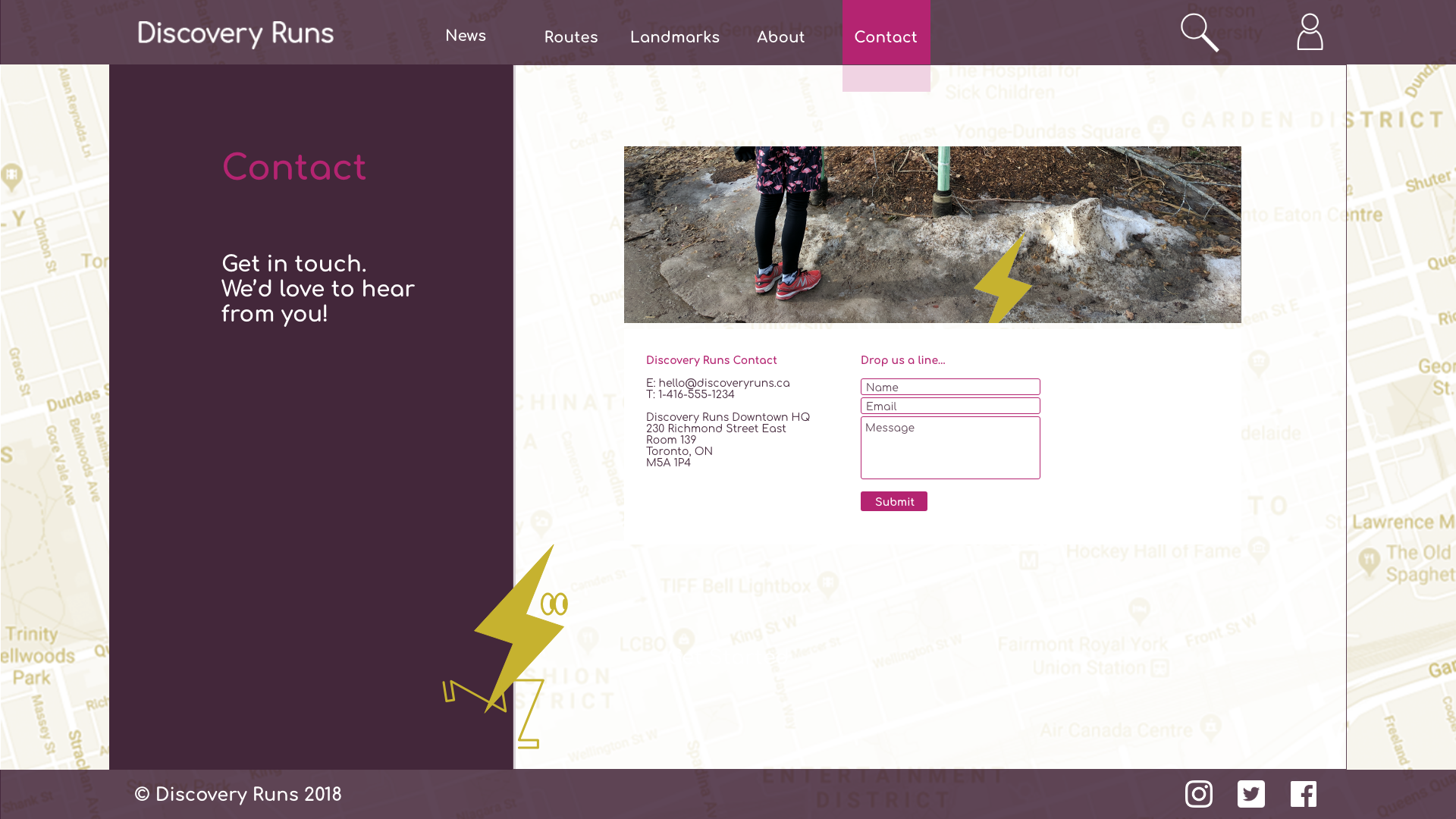Select the M5A 1P4 postal code
The width and height of the screenshot is (1456, 819).
[668, 463]
